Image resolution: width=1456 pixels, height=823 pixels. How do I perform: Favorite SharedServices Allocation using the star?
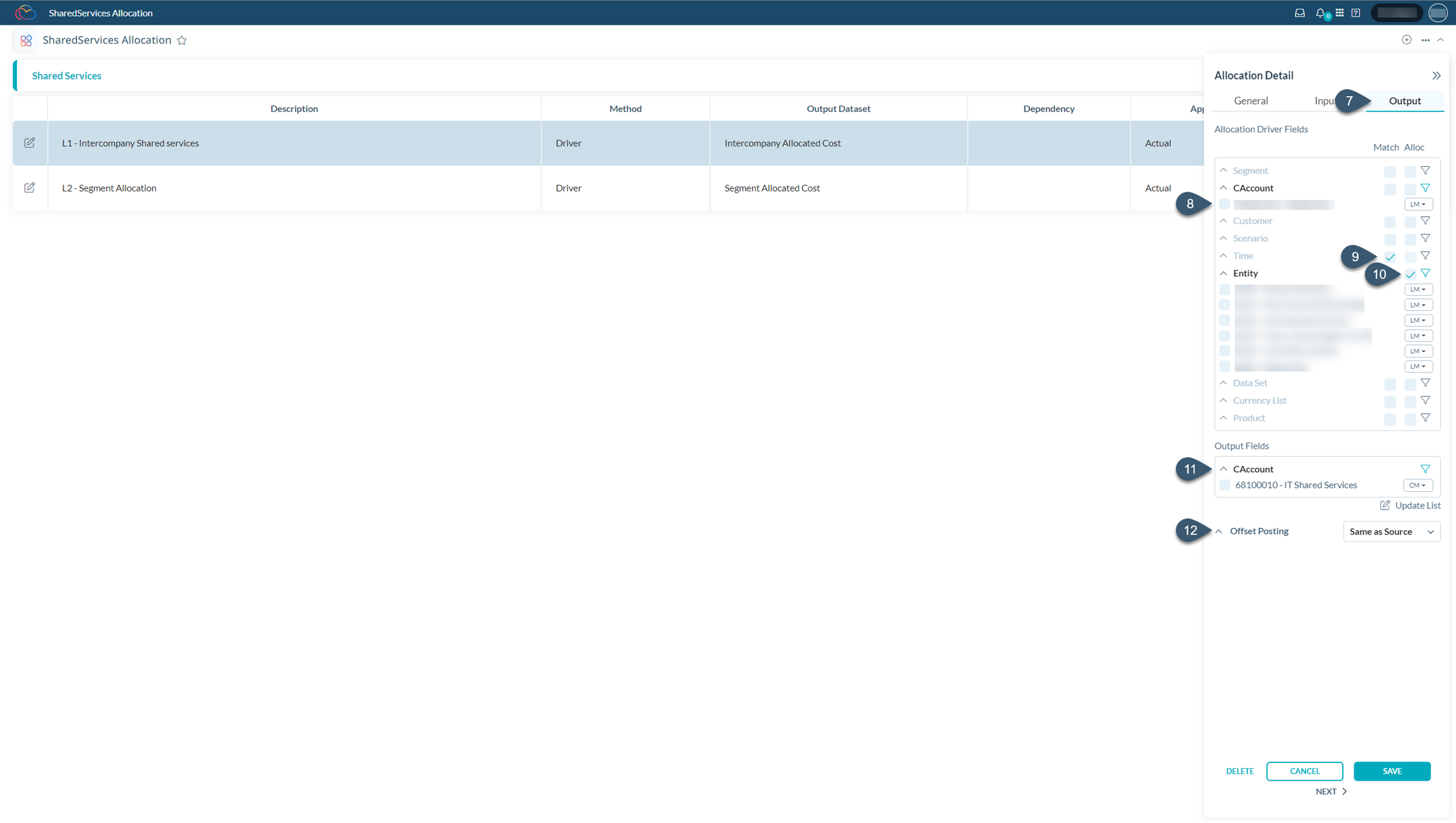[182, 40]
